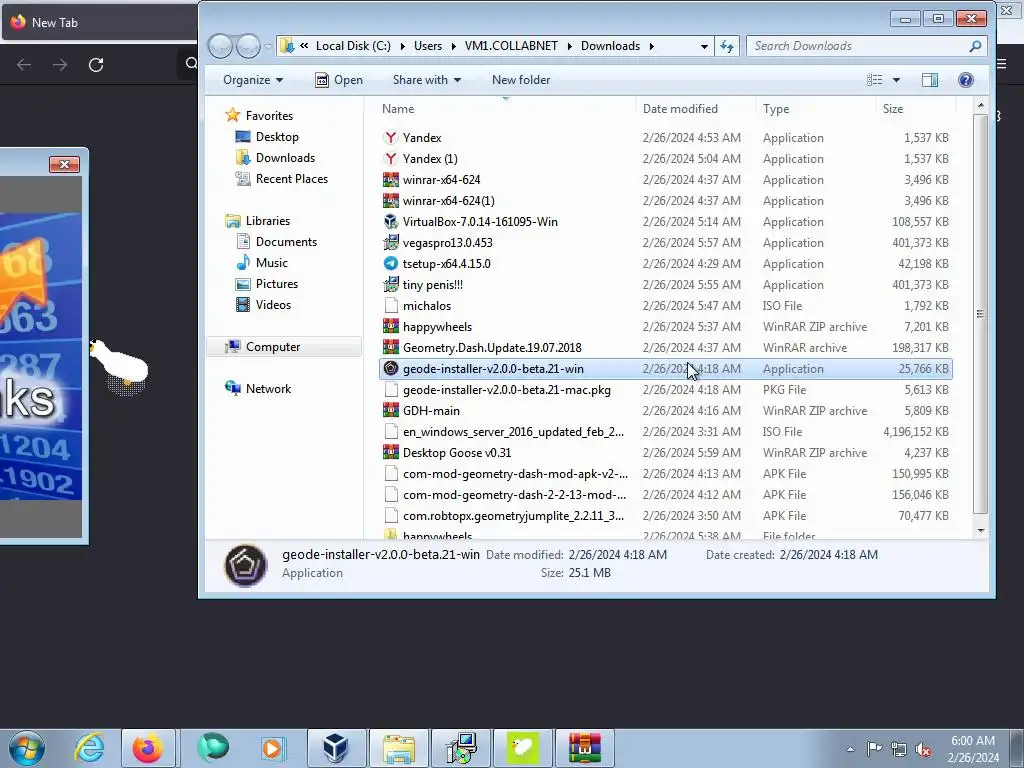Image resolution: width=1024 pixels, height=768 pixels.
Task: Open WinRAR from the taskbar
Action: (x=584, y=748)
